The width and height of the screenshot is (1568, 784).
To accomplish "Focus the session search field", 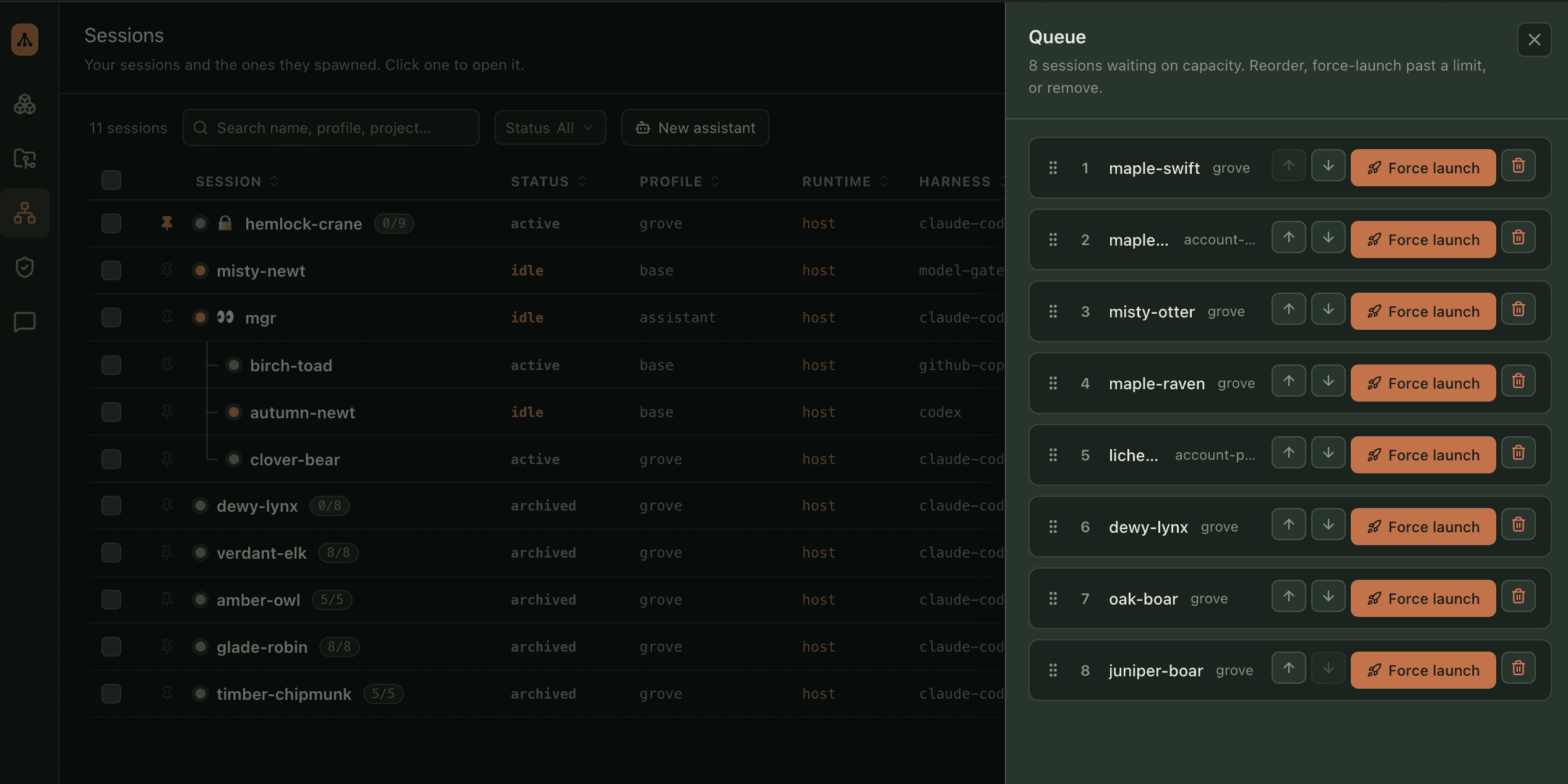I will pyautogui.click(x=330, y=127).
